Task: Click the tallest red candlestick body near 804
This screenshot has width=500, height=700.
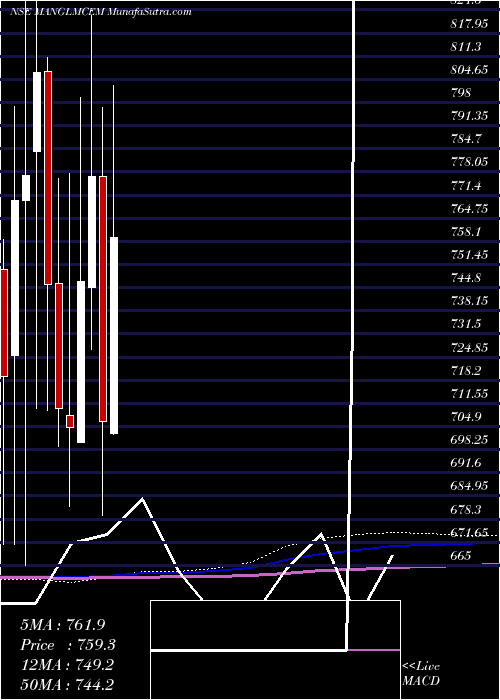Action: (48, 178)
